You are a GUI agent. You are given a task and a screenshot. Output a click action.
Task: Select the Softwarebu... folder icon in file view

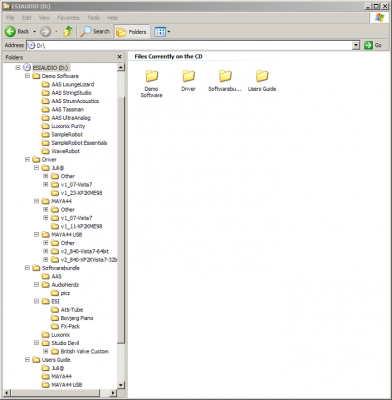coord(225,76)
